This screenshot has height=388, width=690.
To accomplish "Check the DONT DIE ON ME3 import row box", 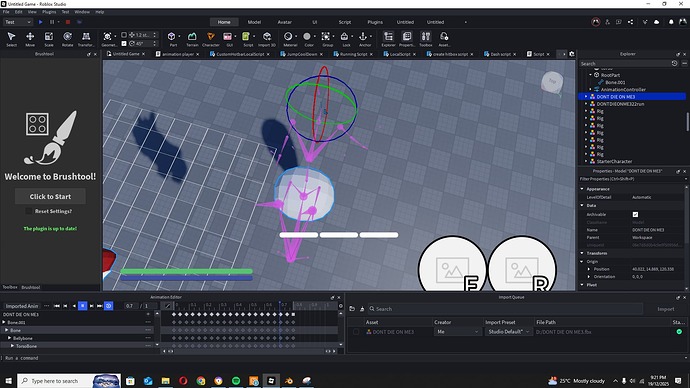I will tap(356, 332).
